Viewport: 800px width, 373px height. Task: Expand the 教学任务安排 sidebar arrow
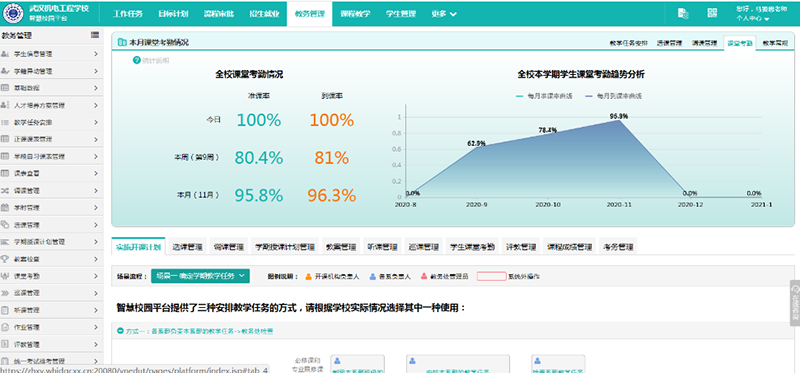click(x=95, y=122)
